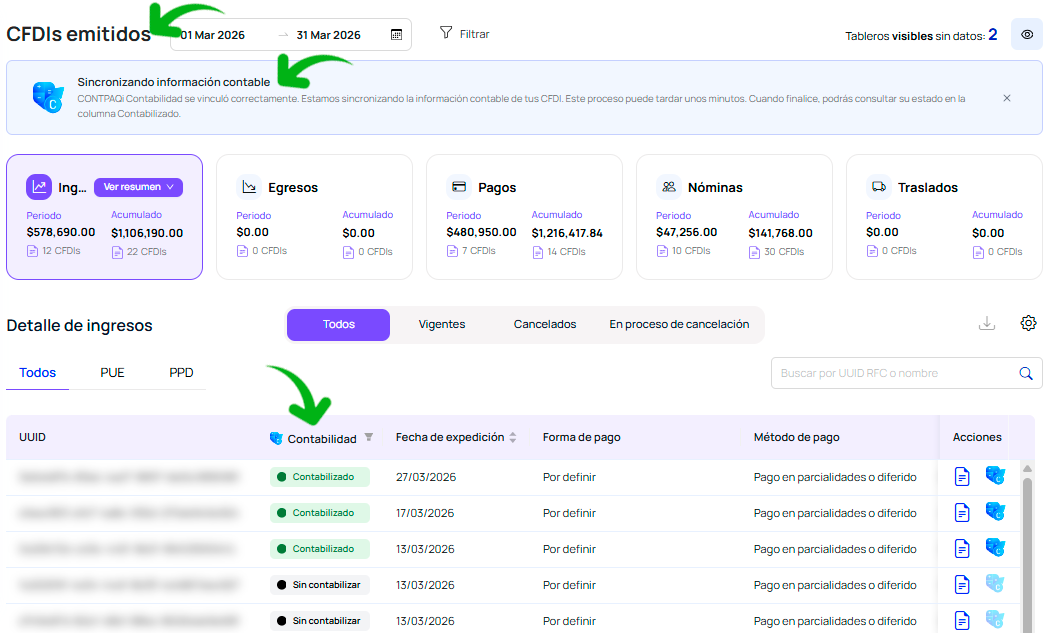Click the Tableros visibles sin datos count
The image size is (1046, 633).
coord(993,35)
